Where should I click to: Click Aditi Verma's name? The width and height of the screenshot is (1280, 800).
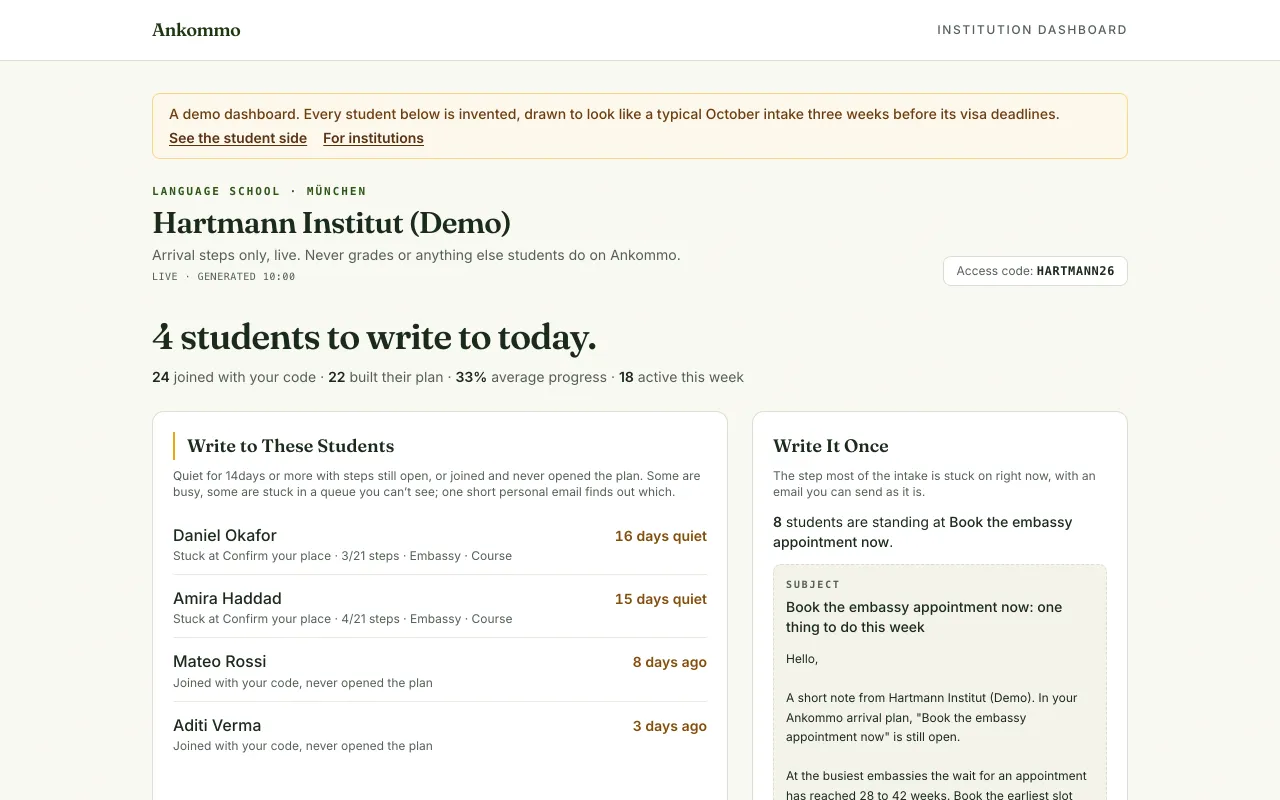point(217,725)
